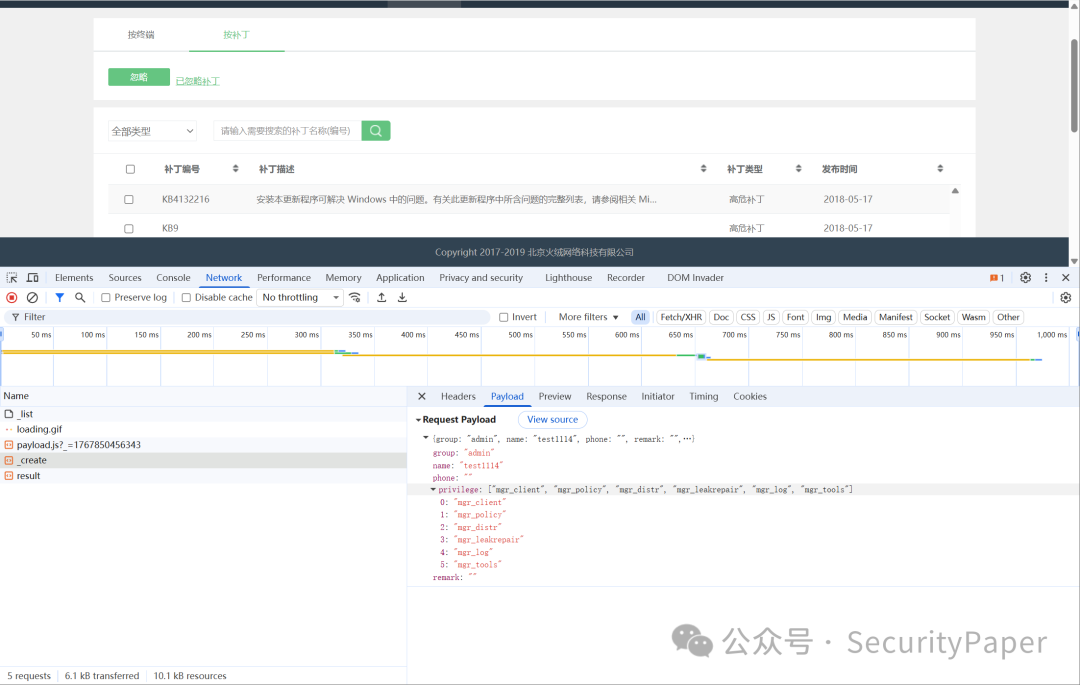Switch to the Console tab
Image resolution: width=1080 pixels, height=685 pixels.
point(173,277)
